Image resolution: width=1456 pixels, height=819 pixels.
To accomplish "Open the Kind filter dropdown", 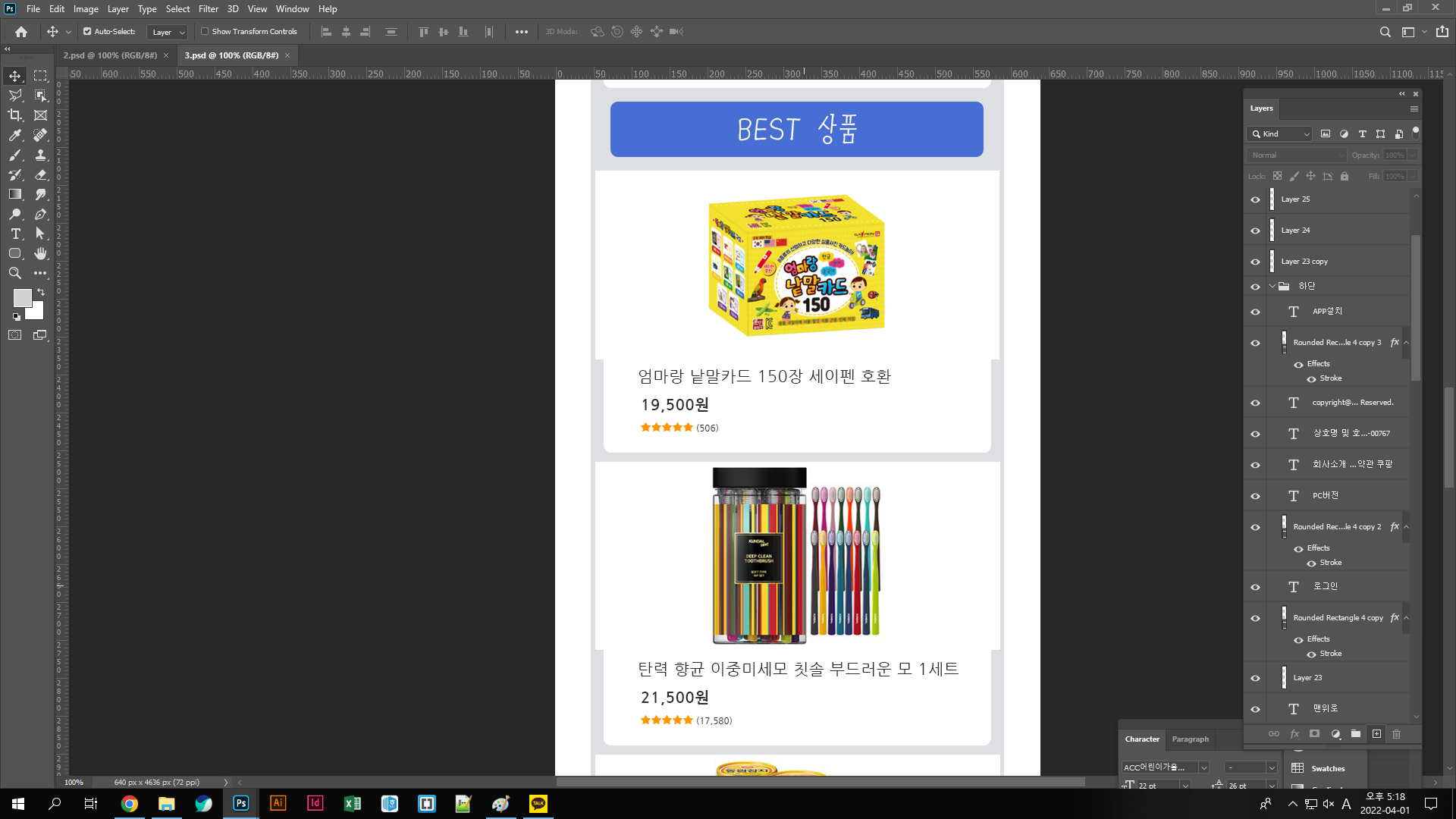I will (1279, 134).
